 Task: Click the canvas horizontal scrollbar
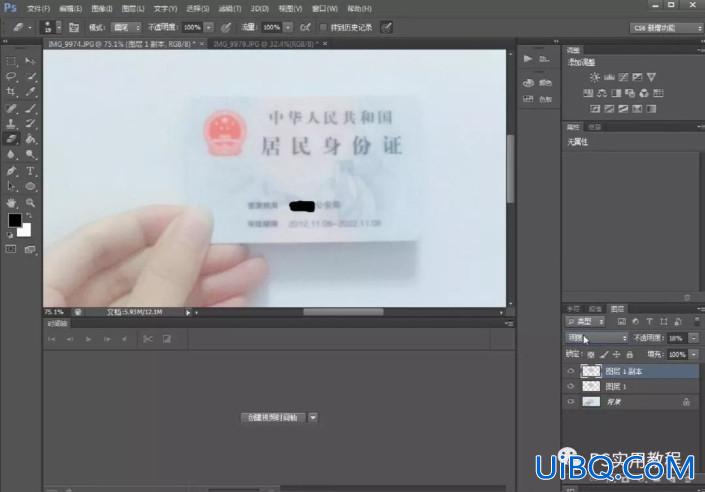tap(344, 312)
